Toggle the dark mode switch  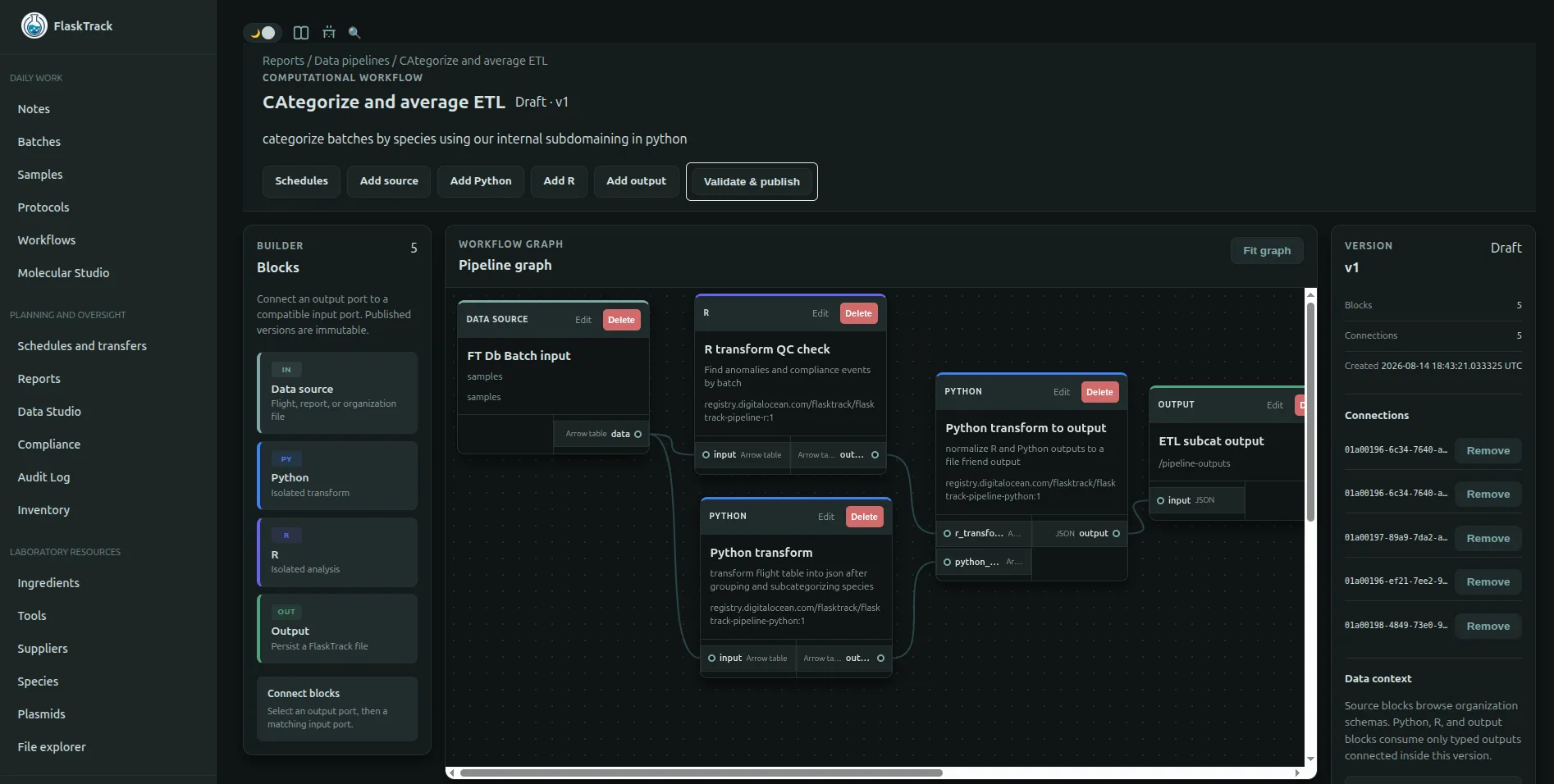point(263,33)
